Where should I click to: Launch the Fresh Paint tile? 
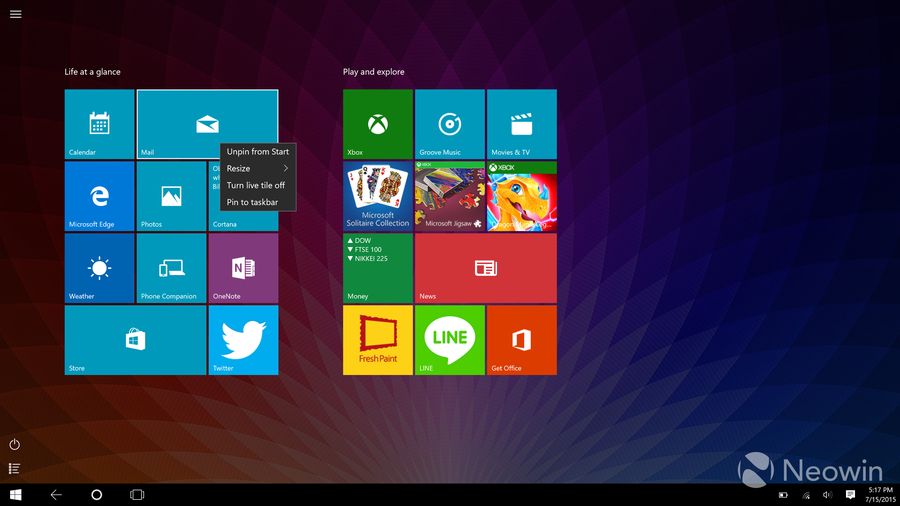(x=378, y=340)
